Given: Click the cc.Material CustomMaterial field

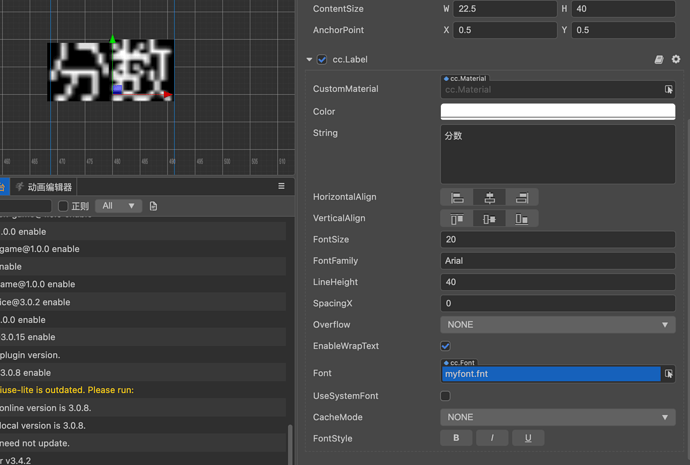Looking at the screenshot, I should (x=552, y=90).
